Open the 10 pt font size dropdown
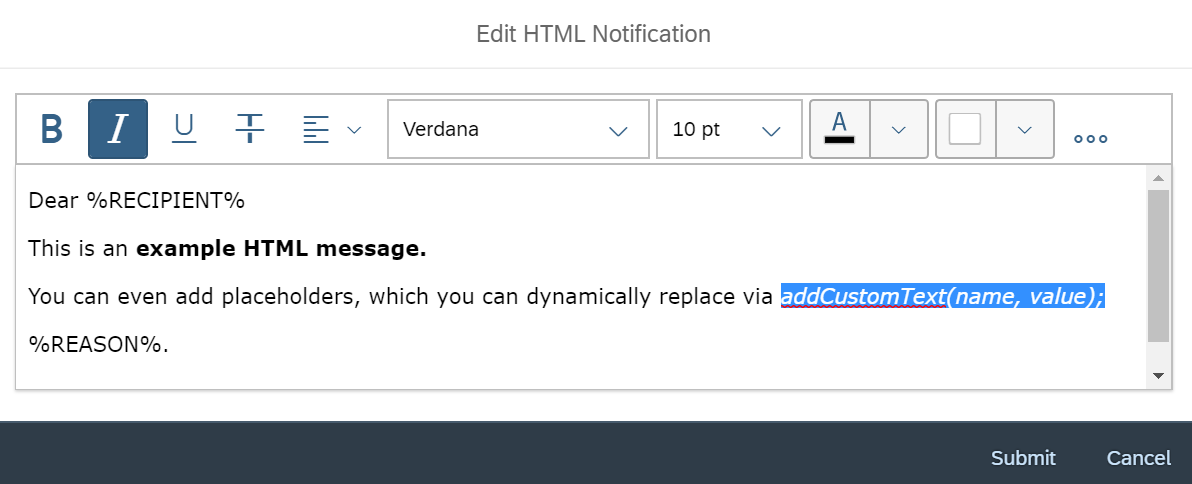This screenshot has width=1192, height=484. 729,129
